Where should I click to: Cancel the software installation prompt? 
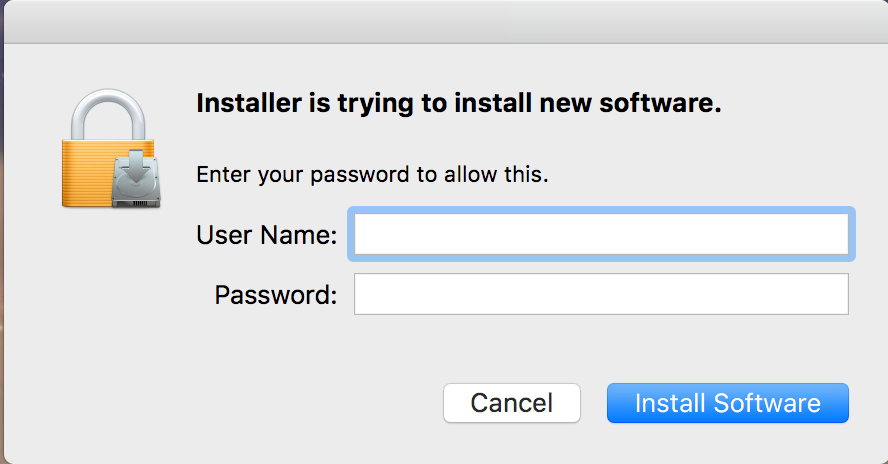tap(511, 403)
